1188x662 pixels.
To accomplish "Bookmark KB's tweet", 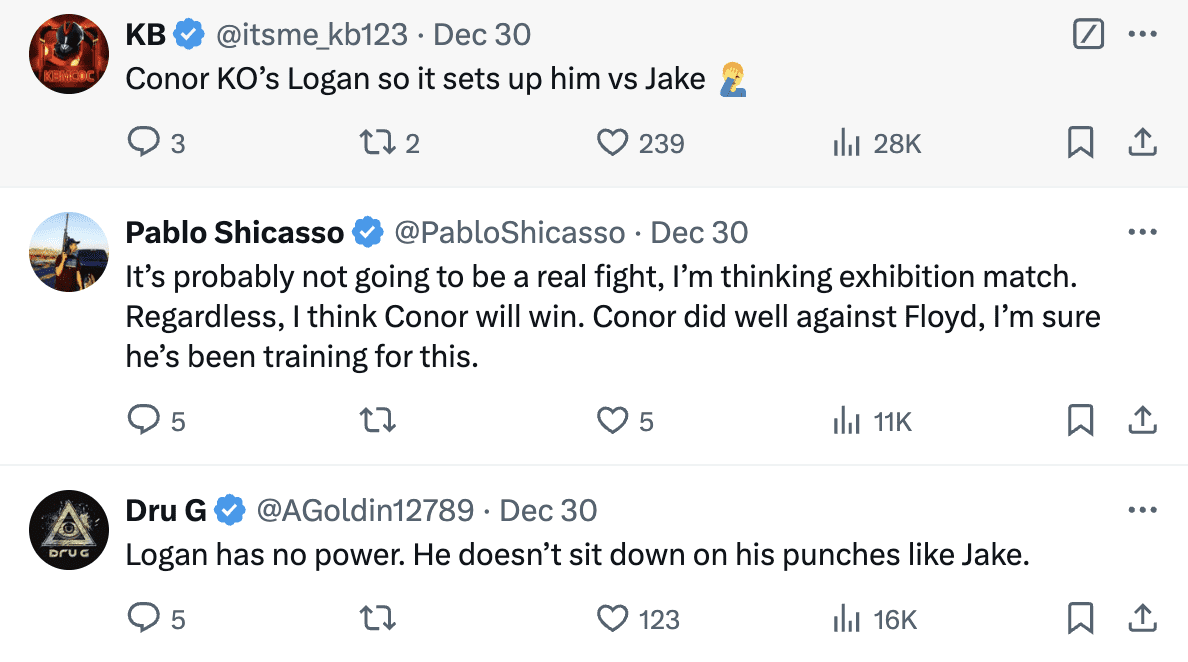I will click(1080, 144).
